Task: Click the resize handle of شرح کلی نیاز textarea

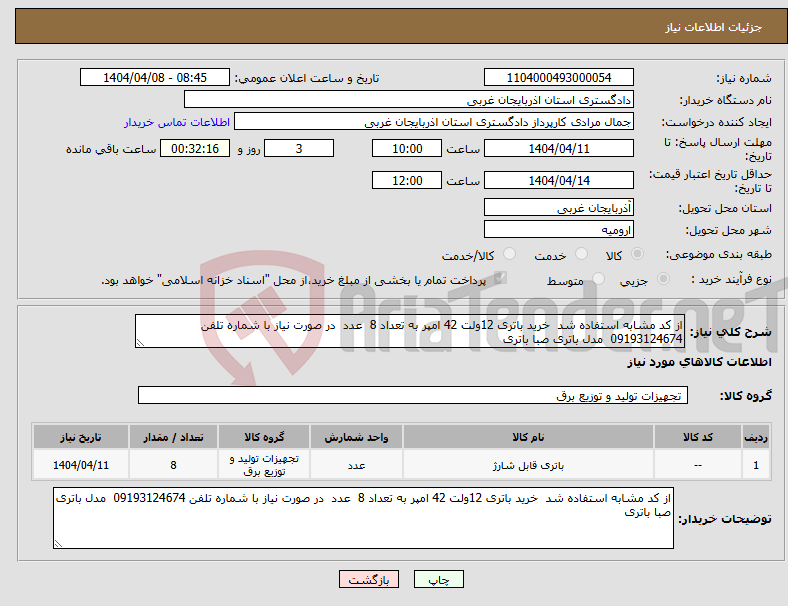Action: [x=140, y=343]
